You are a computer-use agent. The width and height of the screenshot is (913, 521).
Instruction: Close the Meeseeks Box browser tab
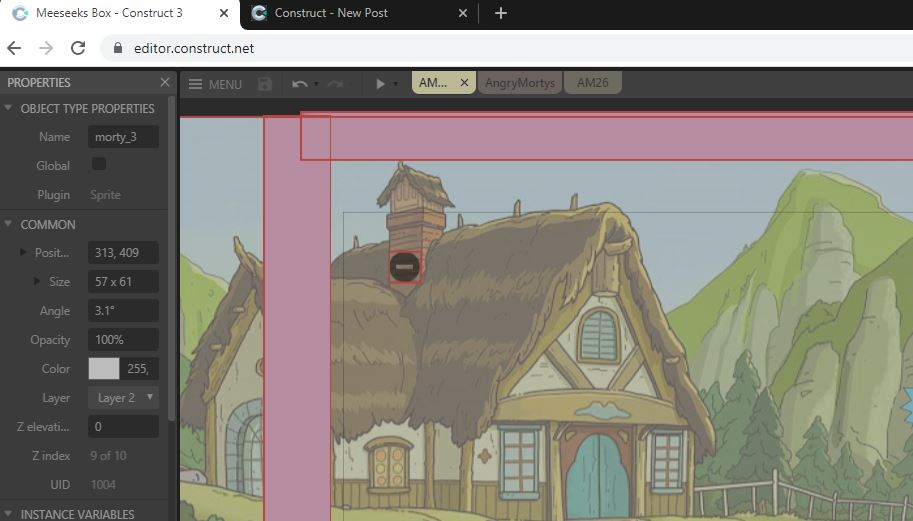(x=224, y=13)
